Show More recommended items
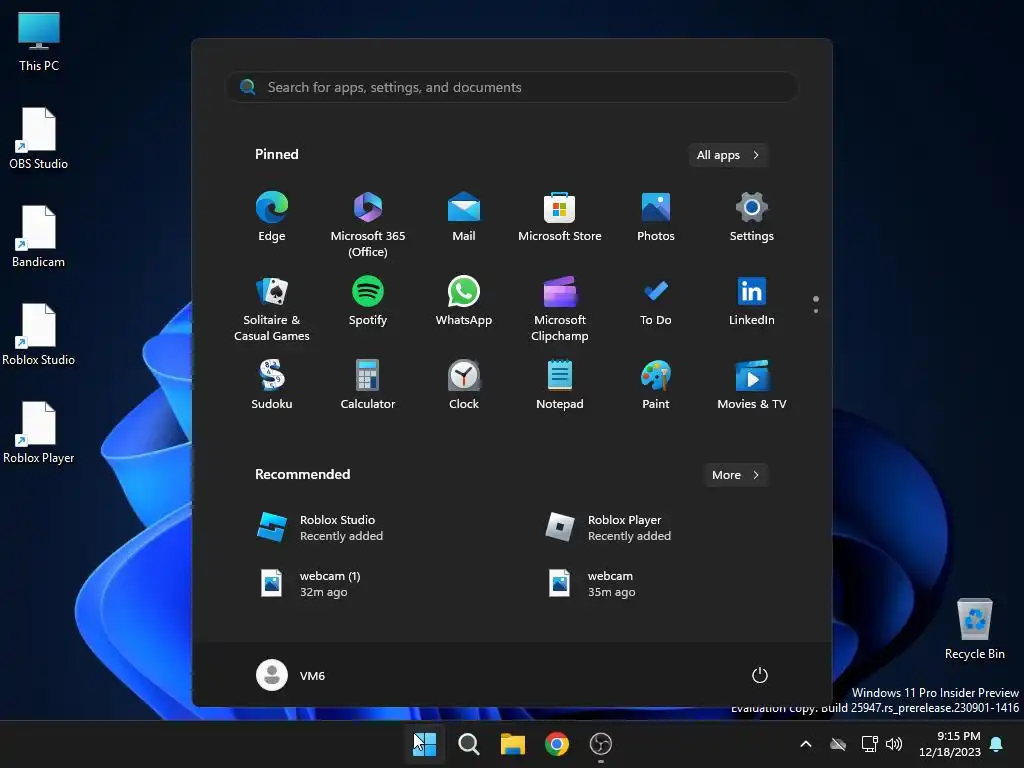Viewport: 1024px width, 768px height. pyautogui.click(x=735, y=475)
